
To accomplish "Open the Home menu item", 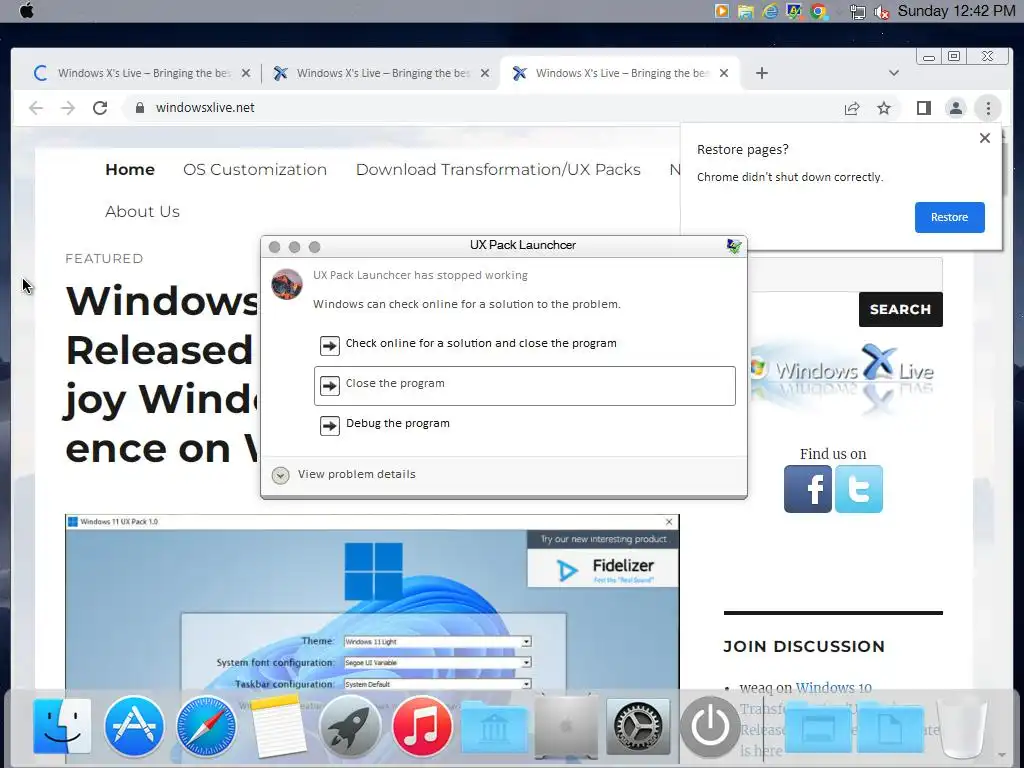I will 130,170.
